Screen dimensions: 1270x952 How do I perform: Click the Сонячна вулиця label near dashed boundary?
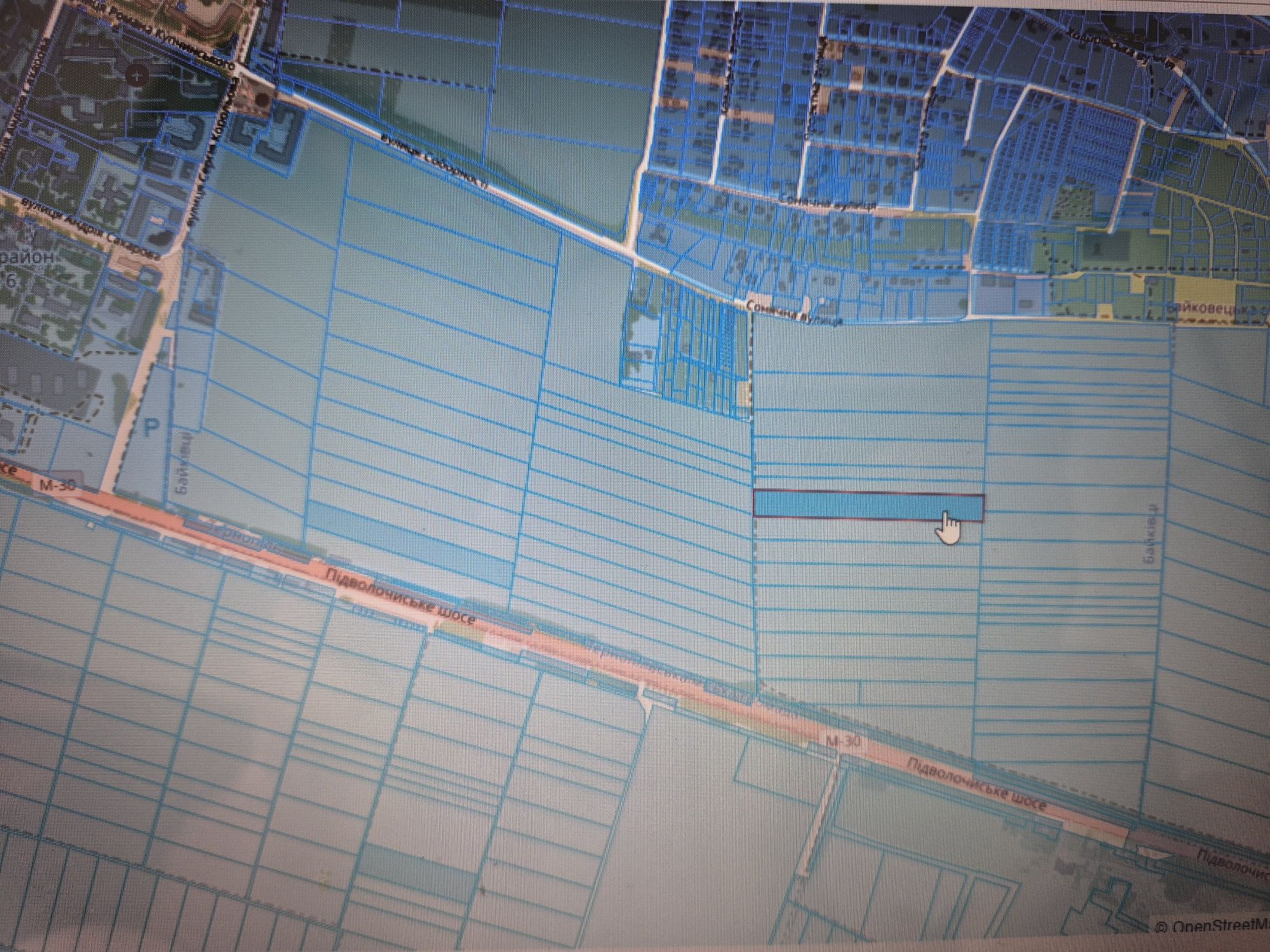[x=796, y=312]
